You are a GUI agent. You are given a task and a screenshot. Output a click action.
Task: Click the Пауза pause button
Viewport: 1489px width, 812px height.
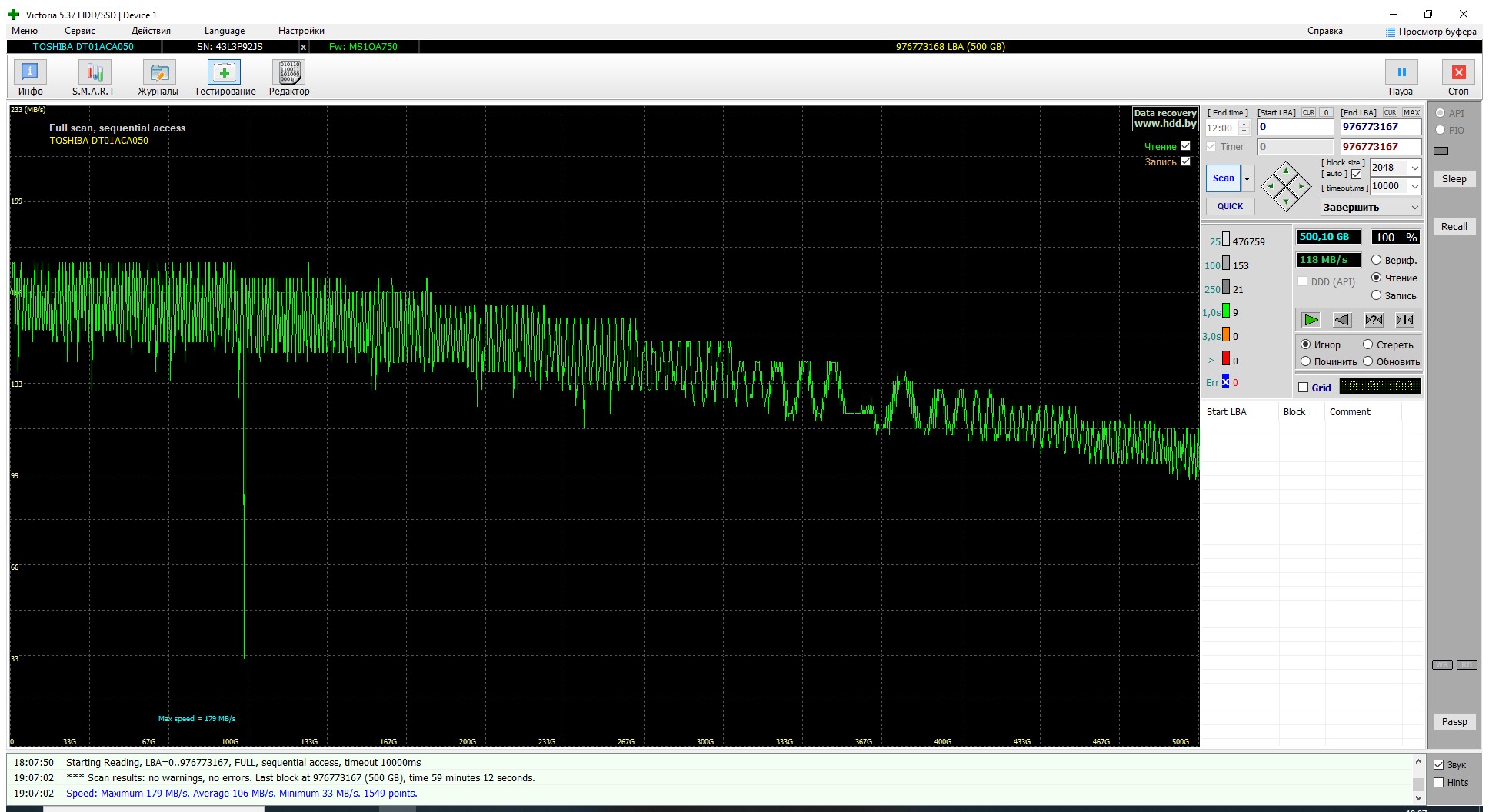click(x=1401, y=78)
